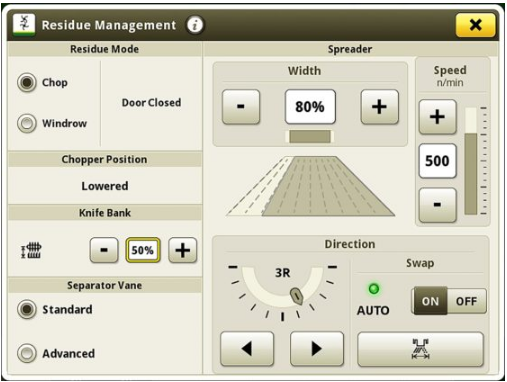Decrease knife bank percentage
The width and height of the screenshot is (507, 382).
104,250
